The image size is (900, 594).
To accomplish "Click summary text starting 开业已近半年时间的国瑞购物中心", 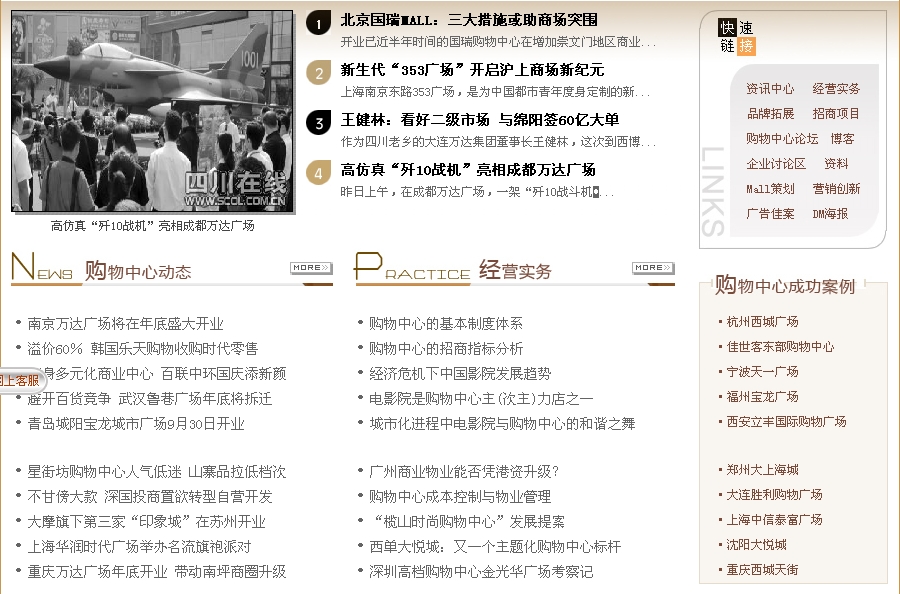I will click(498, 42).
